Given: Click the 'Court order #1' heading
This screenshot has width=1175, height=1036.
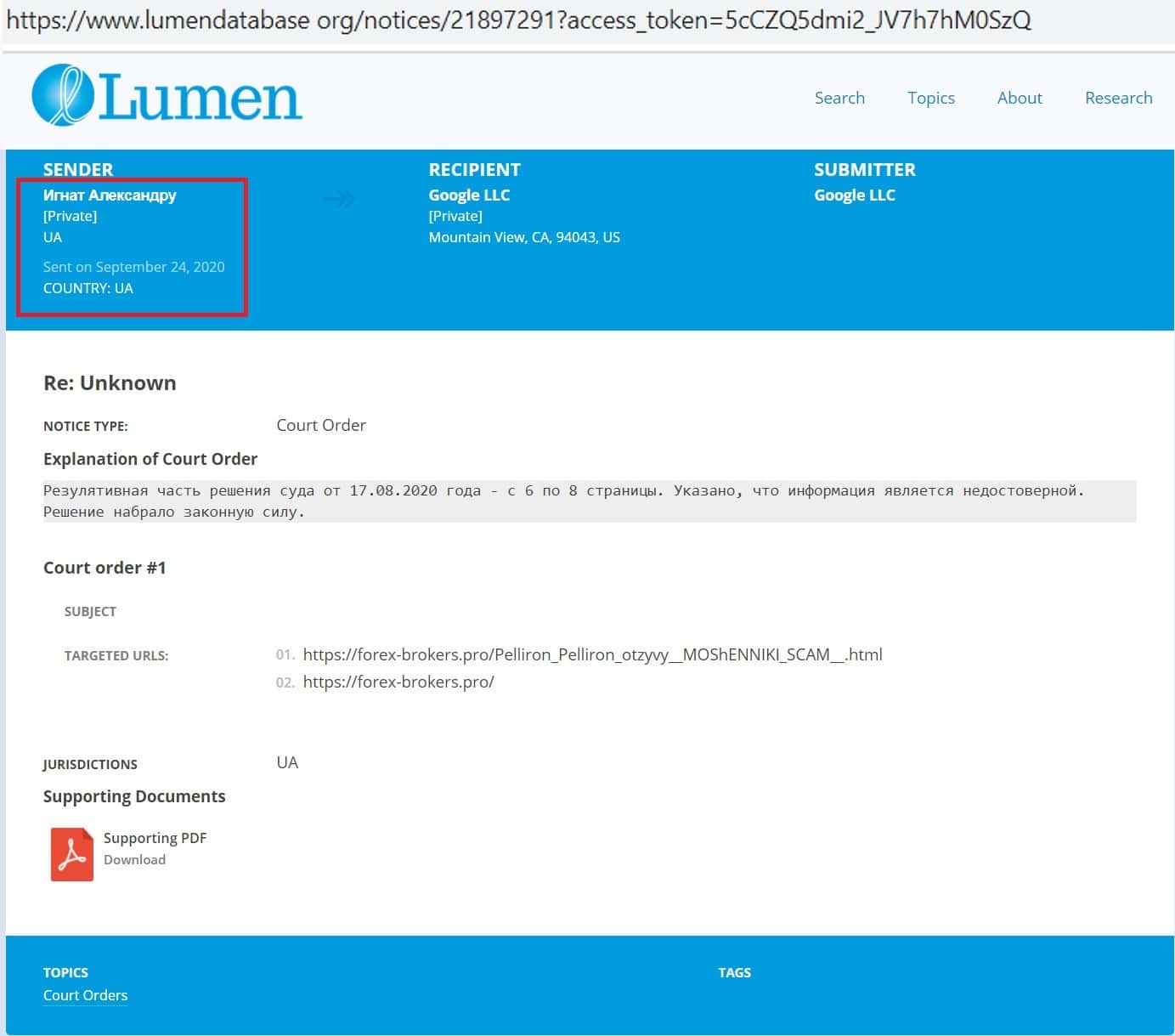Looking at the screenshot, I should (x=105, y=568).
